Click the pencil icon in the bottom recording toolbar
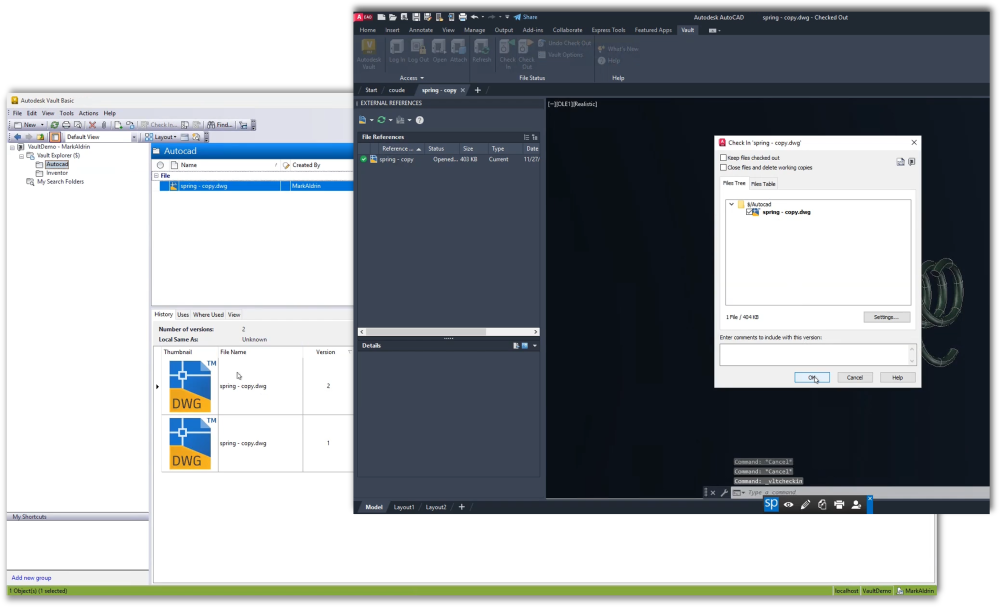This screenshot has width=1000, height=607. 805,504
